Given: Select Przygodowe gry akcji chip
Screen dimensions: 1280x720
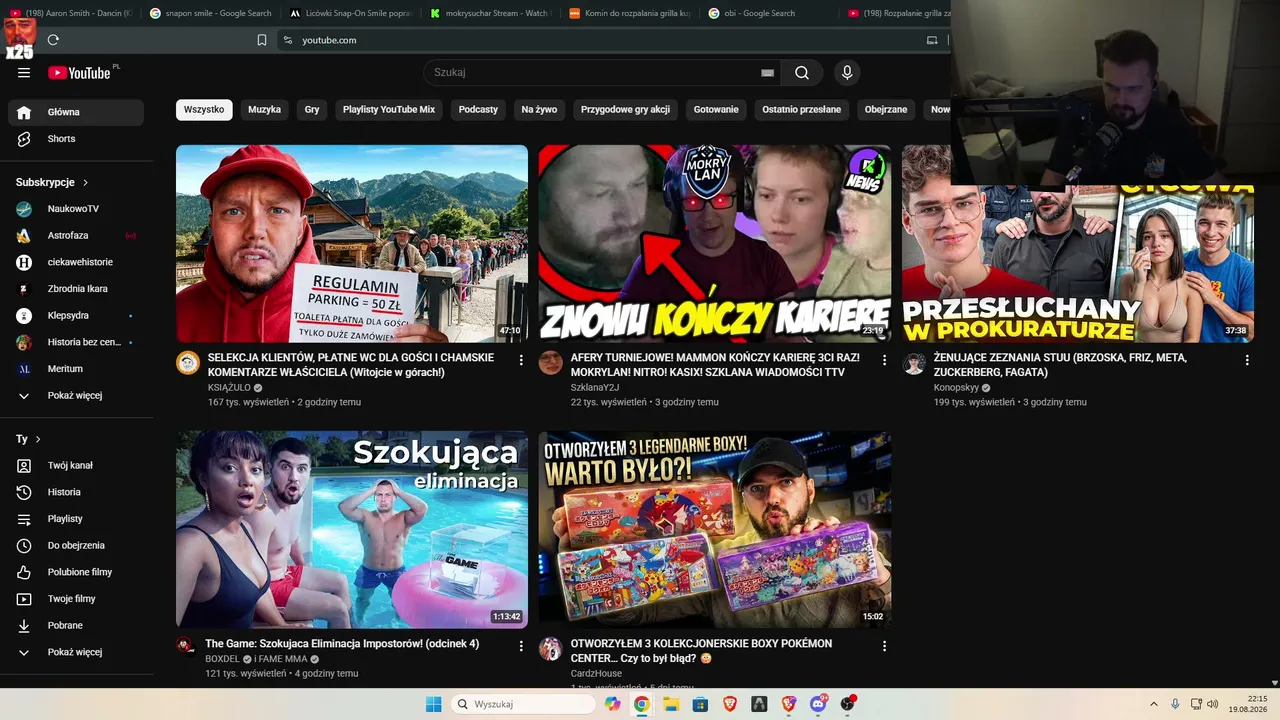Looking at the screenshot, I should (x=625, y=109).
